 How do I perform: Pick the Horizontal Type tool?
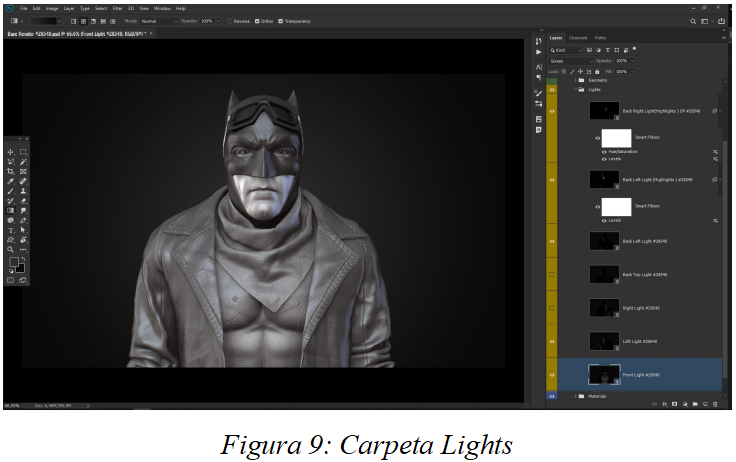click(10, 230)
